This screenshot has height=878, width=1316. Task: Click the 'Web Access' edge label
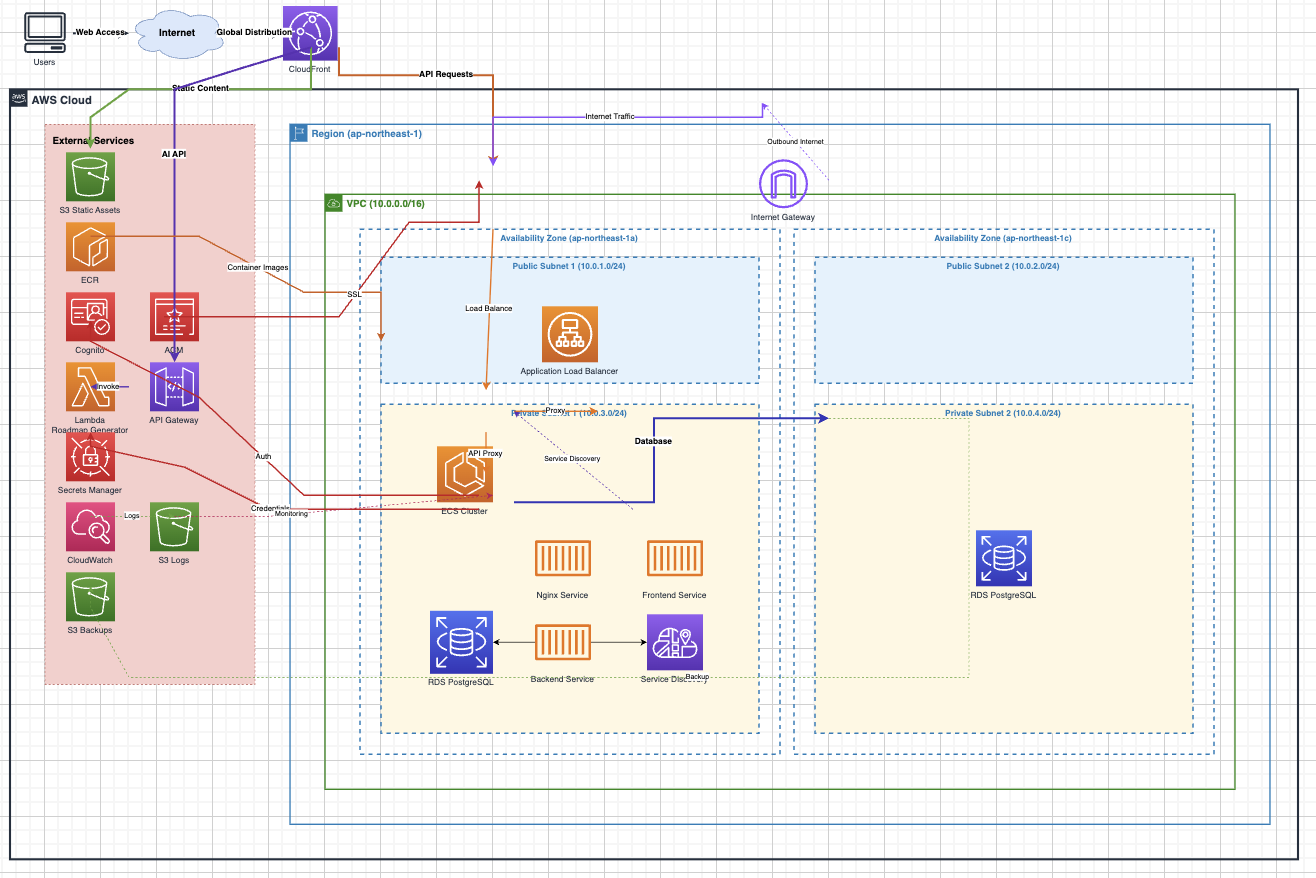pos(101,33)
